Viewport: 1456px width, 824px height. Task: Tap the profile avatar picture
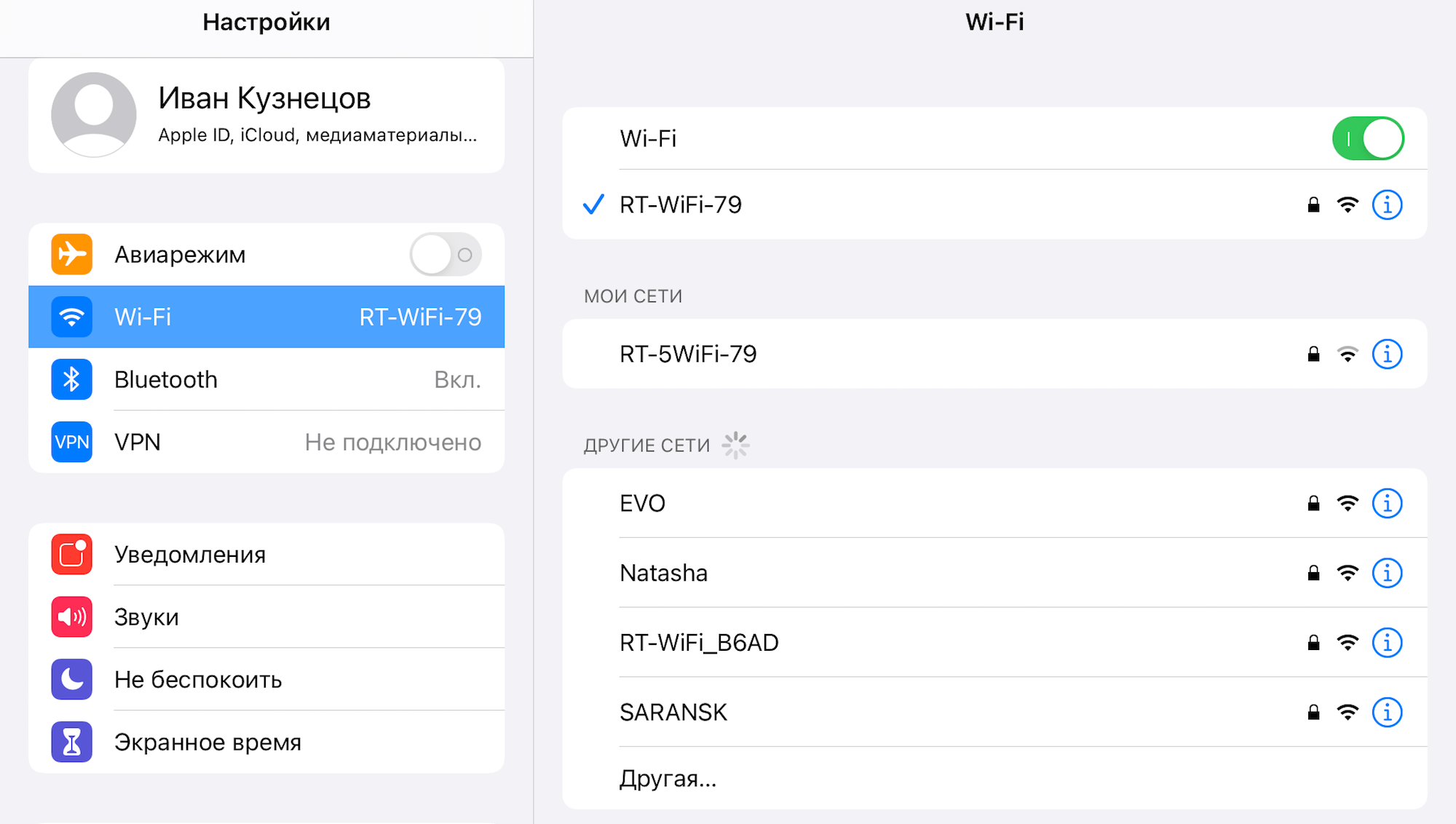[x=94, y=115]
